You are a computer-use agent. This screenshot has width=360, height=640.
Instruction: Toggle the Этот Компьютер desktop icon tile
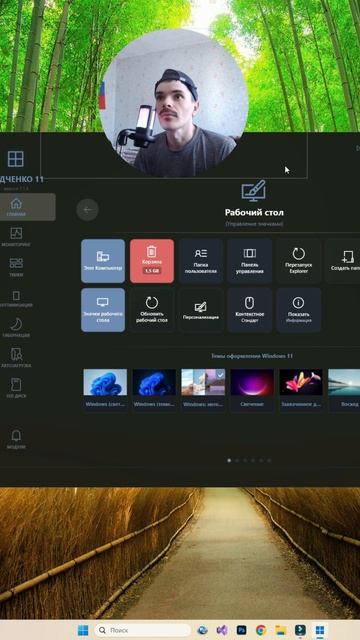103,261
